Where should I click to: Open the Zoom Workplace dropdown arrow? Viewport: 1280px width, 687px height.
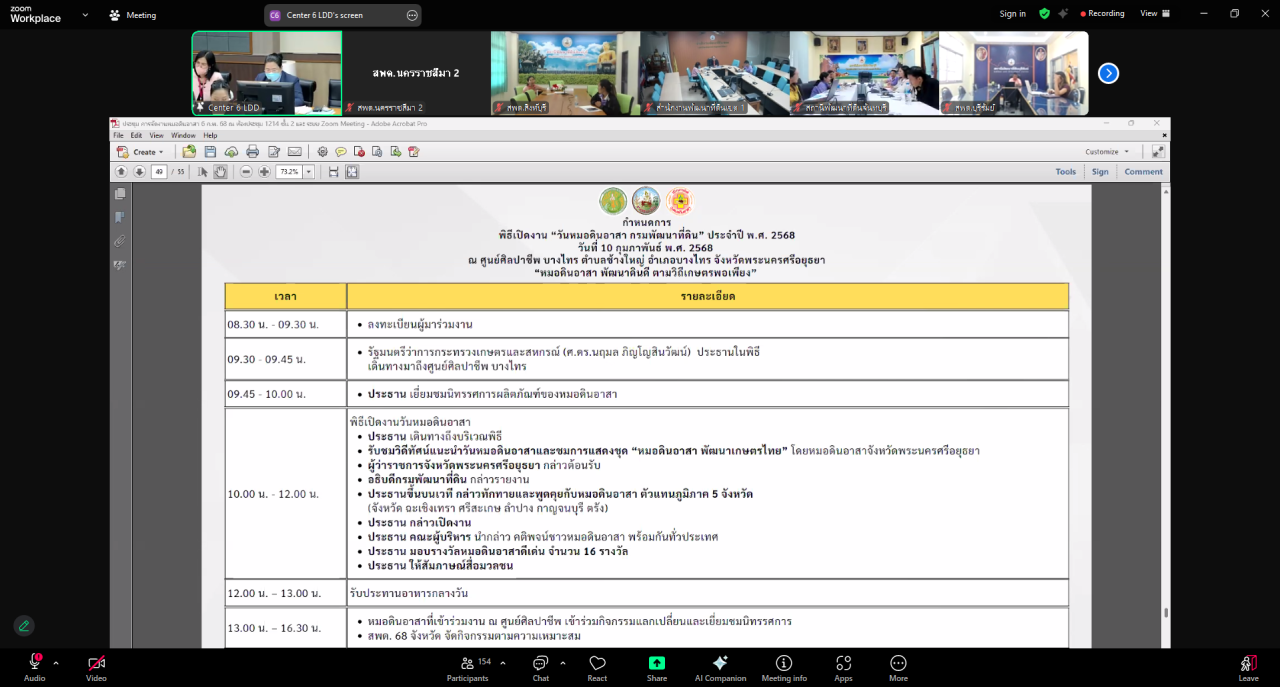tap(84, 15)
